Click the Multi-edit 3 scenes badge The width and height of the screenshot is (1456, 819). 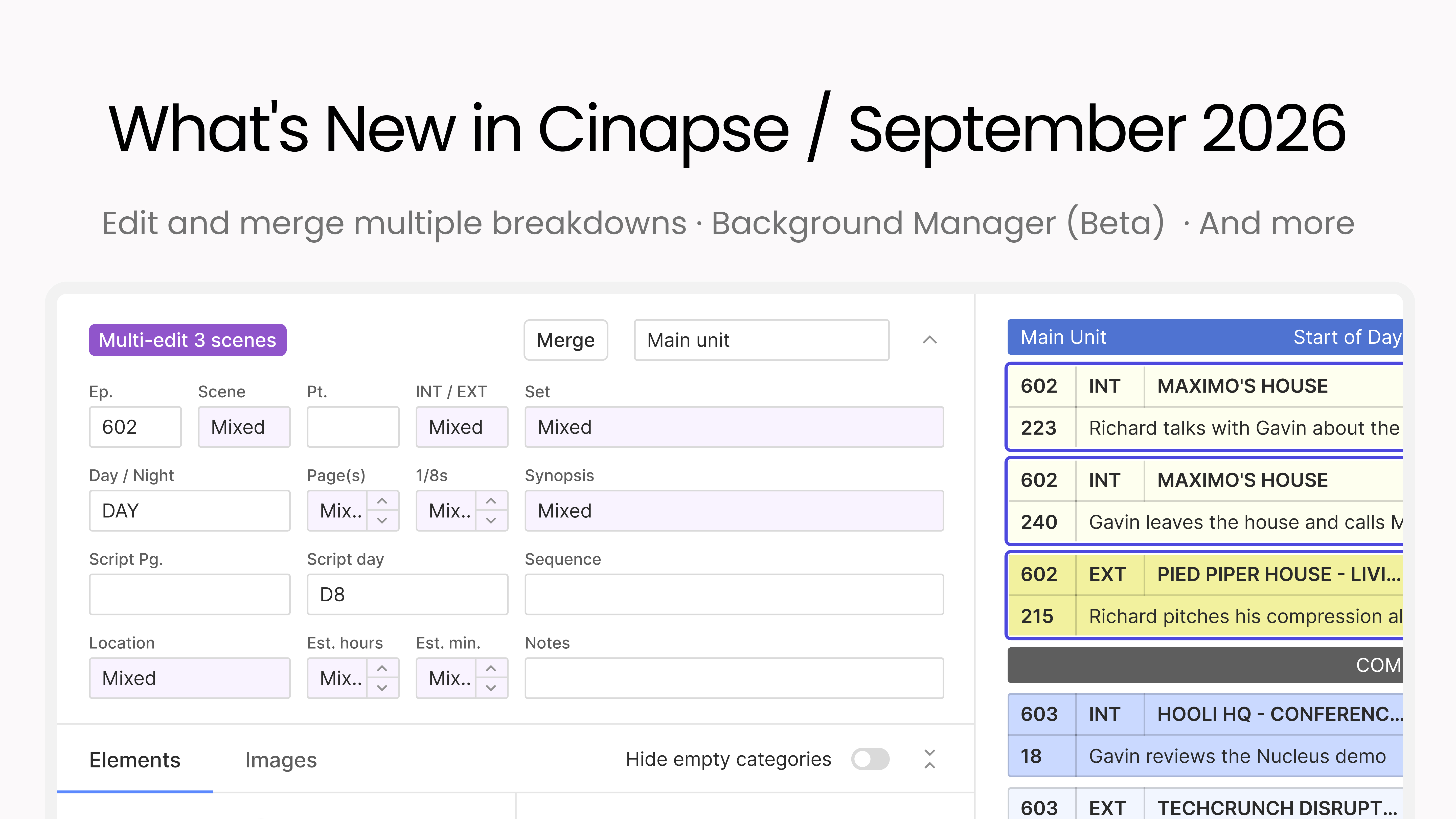pyautogui.click(x=188, y=340)
